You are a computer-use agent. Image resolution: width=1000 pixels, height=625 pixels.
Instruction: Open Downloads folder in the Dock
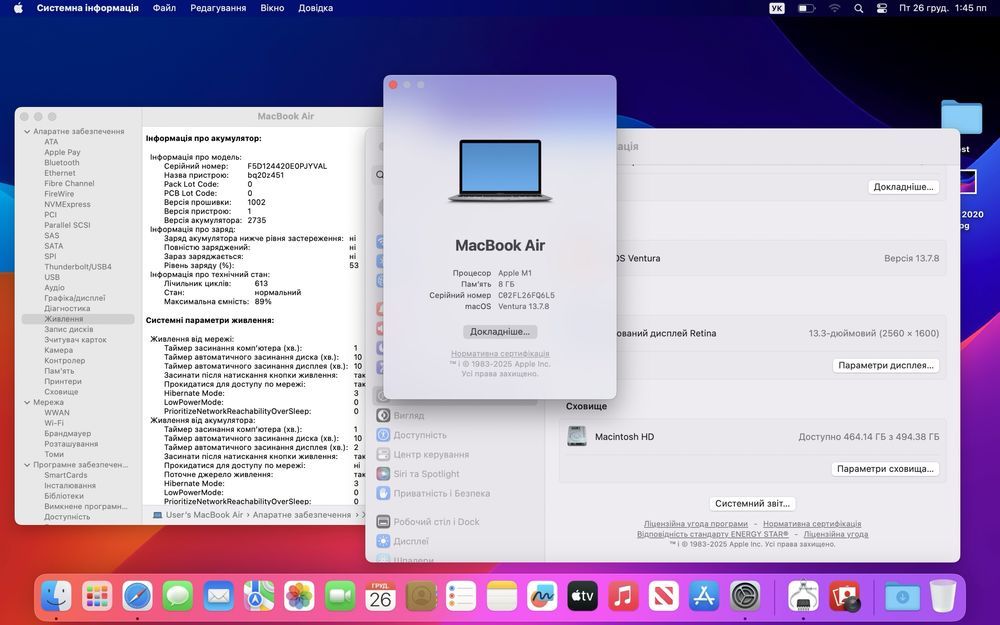pos(902,596)
